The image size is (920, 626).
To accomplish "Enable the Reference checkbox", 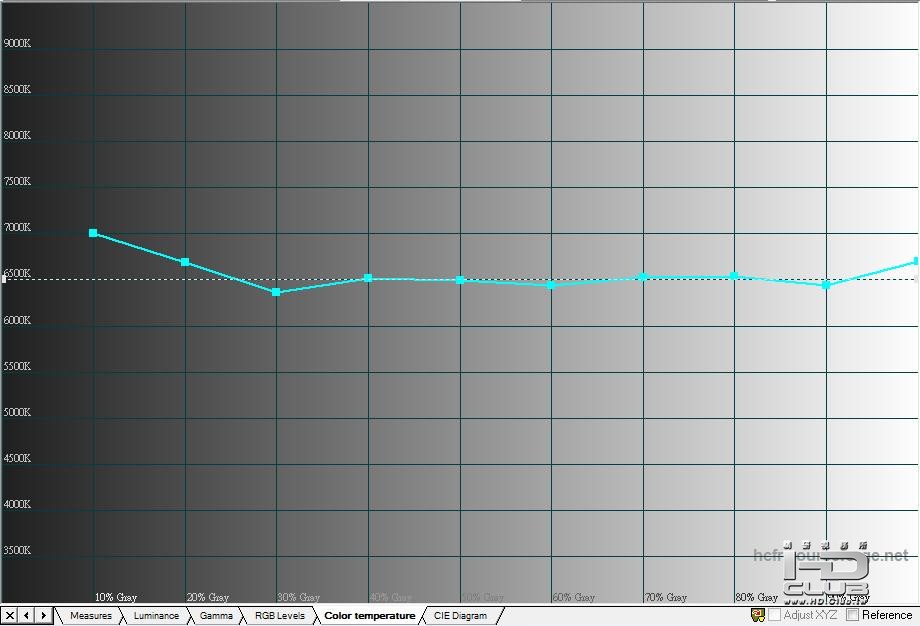I will tap(853, 615).
